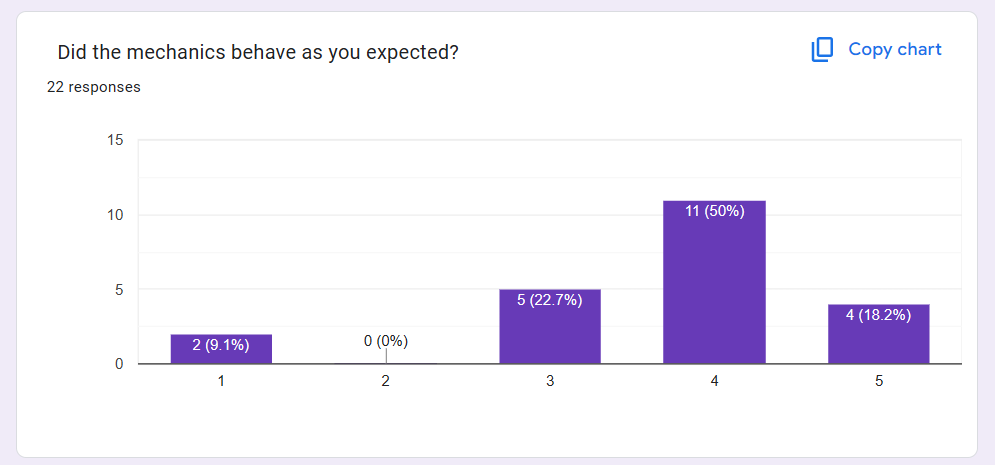Click the 11 (50%) data label
The height and width of the screenshot is (465, 995).
[714, 211]
